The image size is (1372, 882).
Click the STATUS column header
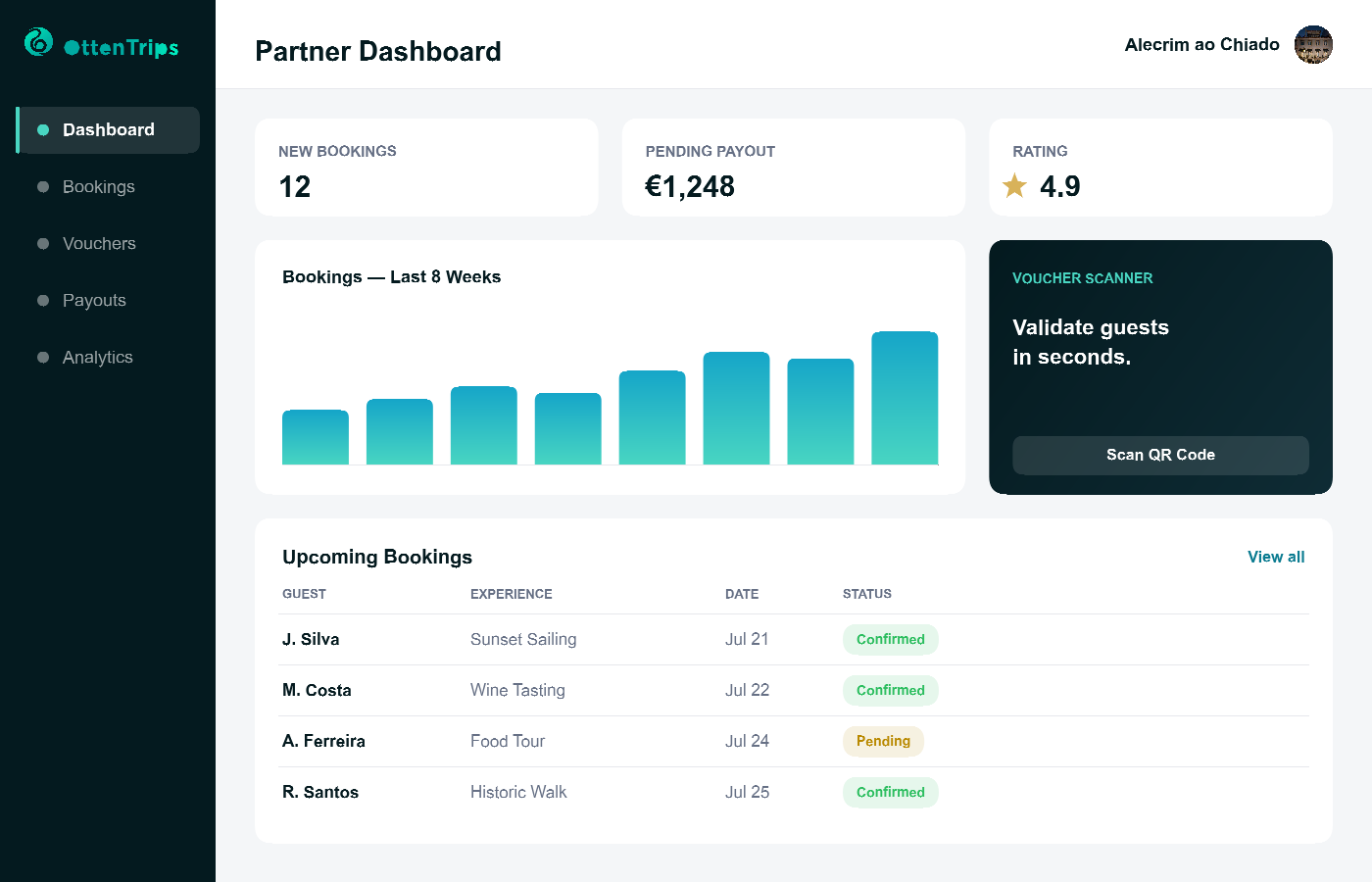point(867,594)
